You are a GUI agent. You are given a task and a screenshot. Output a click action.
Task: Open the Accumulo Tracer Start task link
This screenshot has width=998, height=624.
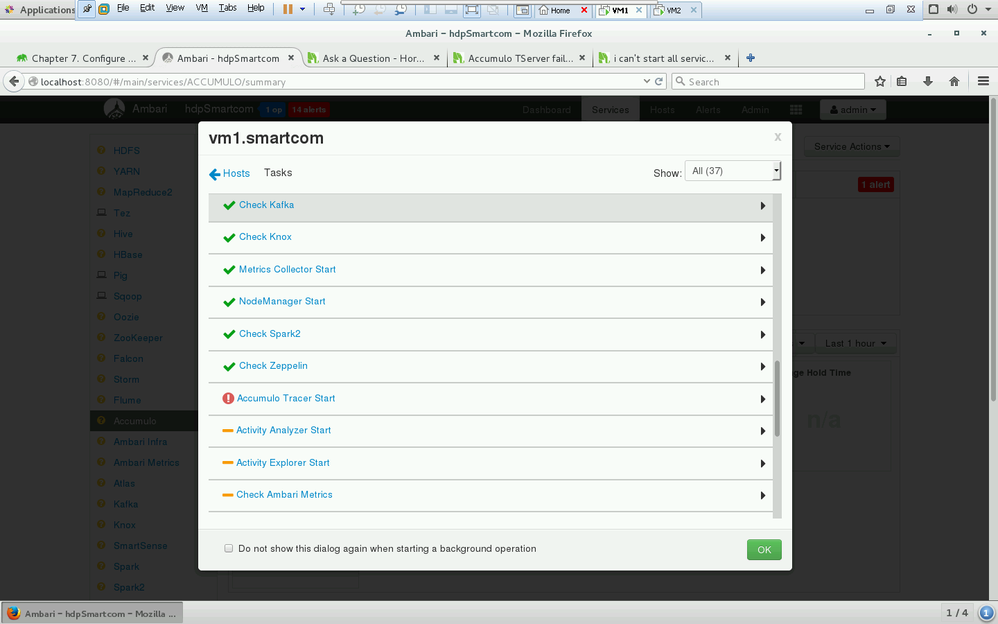click(286, 398)
